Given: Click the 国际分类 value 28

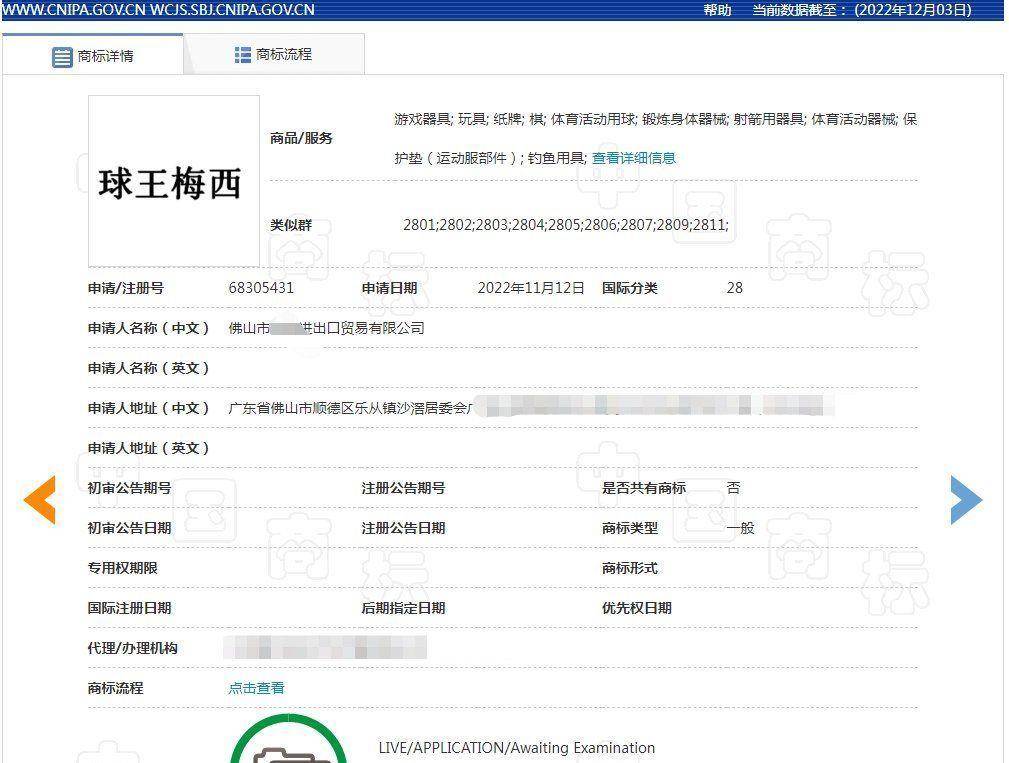Looking at the screenshot, I should click(734, 288).
